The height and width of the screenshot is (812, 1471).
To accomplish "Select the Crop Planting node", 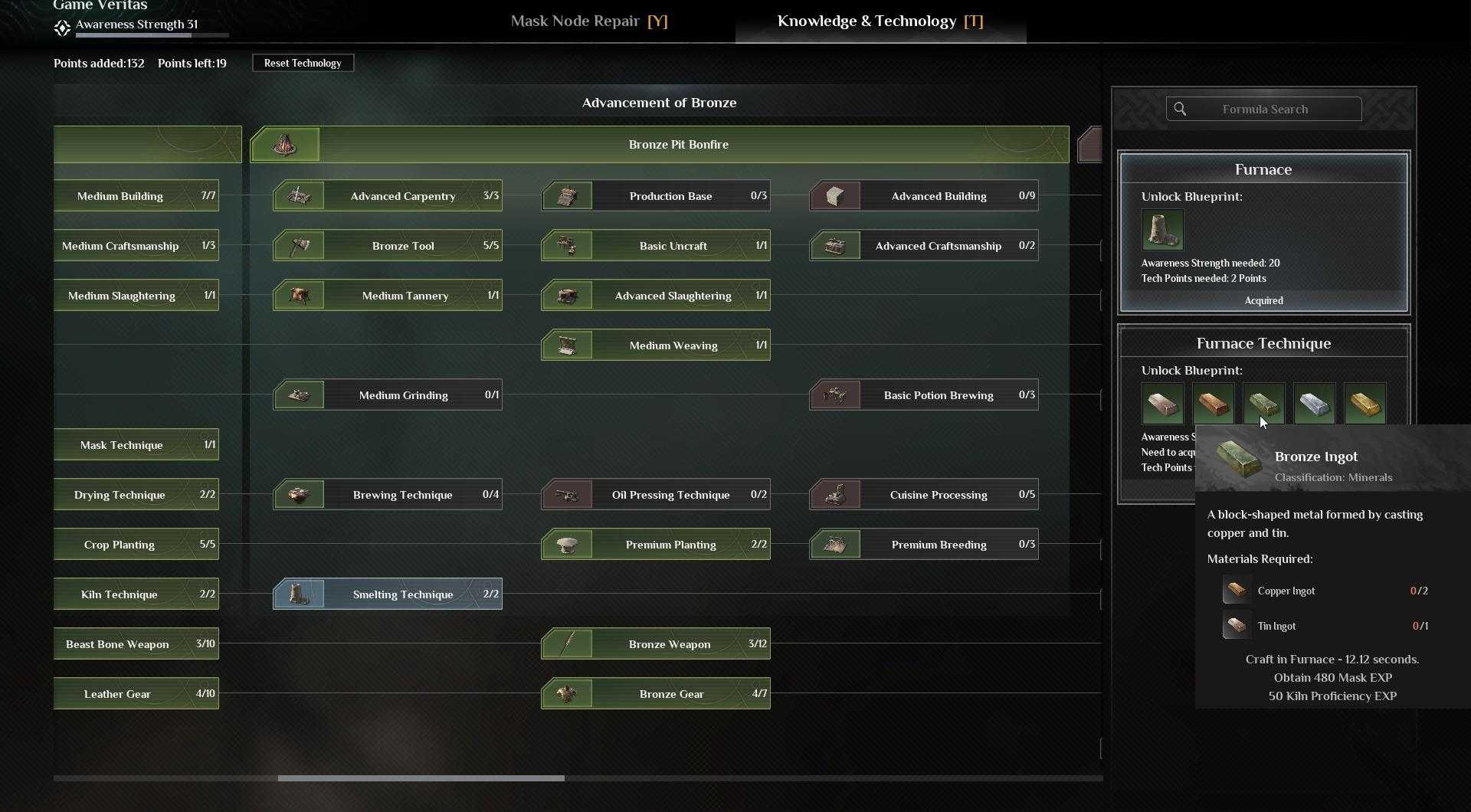I will point(136,545).
